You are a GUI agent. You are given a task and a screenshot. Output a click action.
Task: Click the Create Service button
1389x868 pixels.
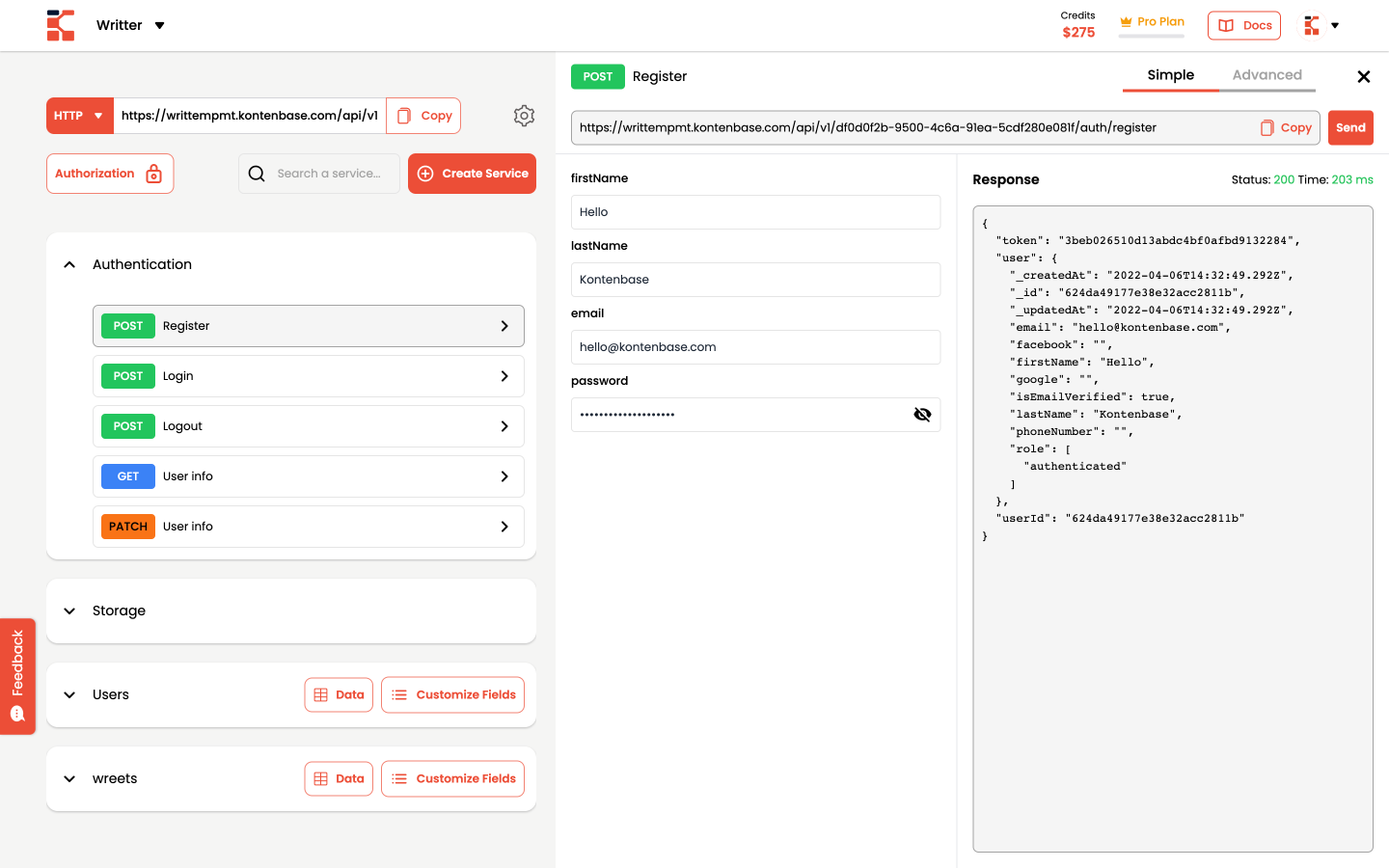pos(472,174)
